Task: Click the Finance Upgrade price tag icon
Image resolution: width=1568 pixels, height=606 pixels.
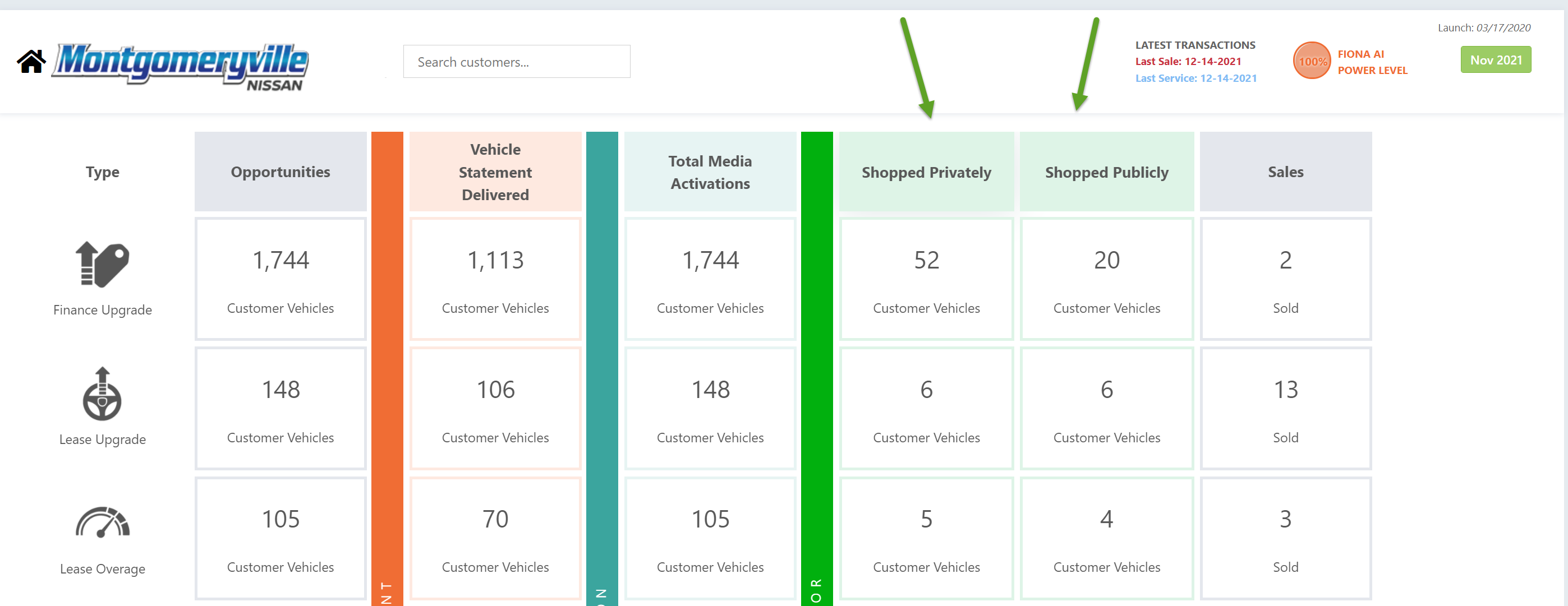Action: pos(102,265)
